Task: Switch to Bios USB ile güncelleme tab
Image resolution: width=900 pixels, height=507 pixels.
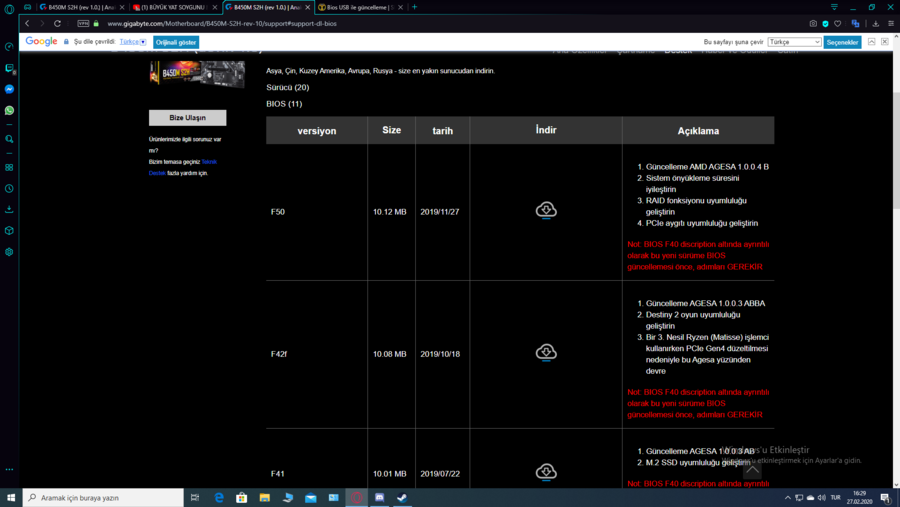Action: coord(360,7)
